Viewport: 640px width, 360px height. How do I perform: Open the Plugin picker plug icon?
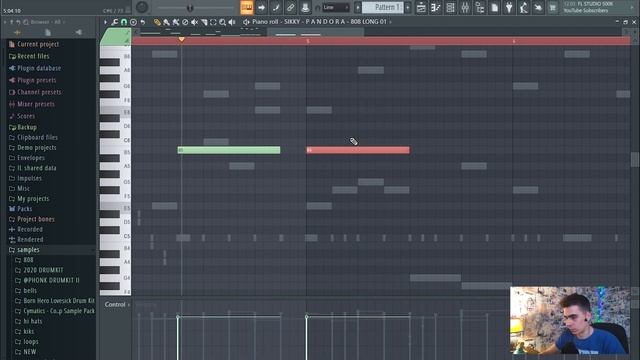tap(509, 7)
